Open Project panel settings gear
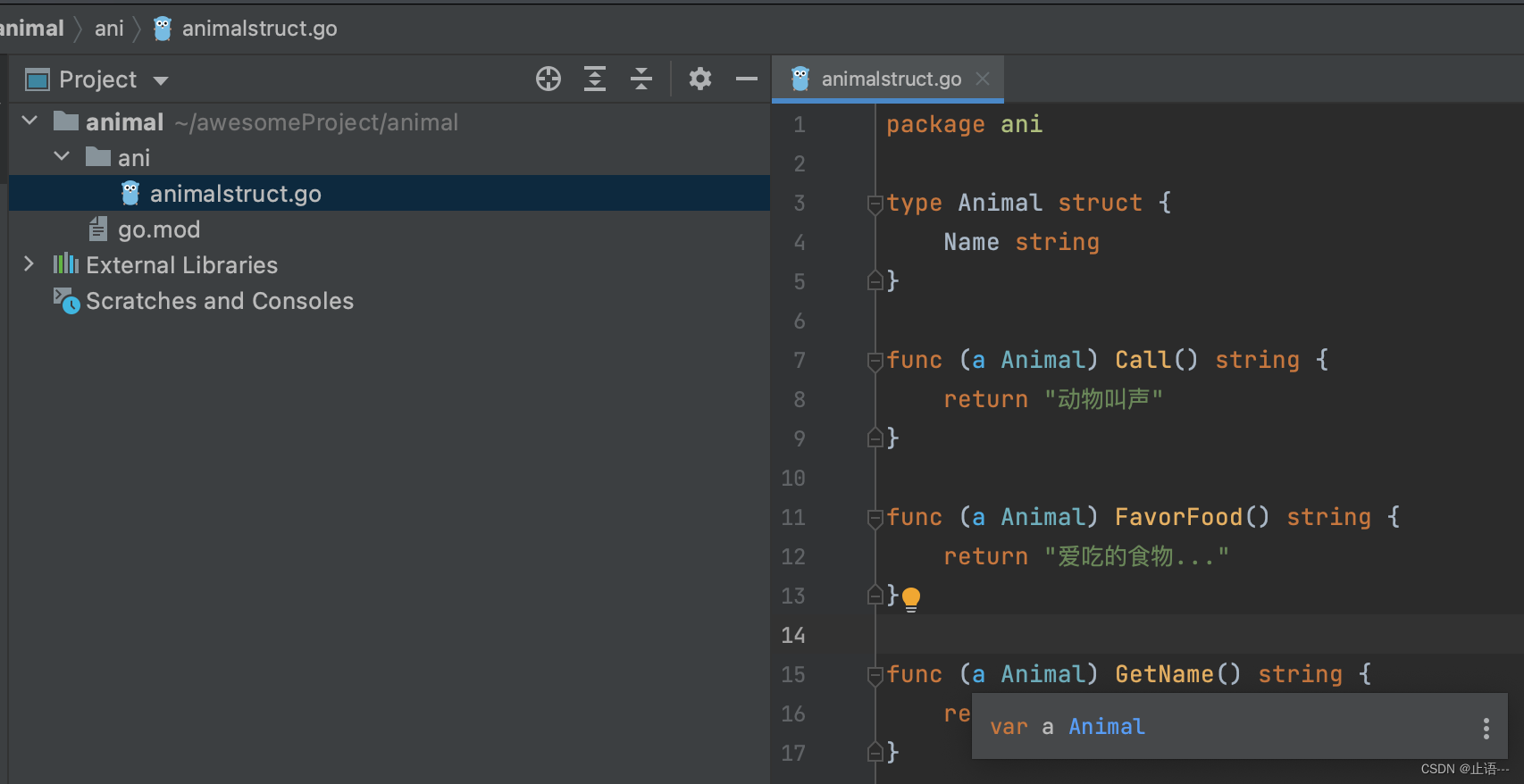Screen dimensions: 1524x784 [x=700, y=79]
